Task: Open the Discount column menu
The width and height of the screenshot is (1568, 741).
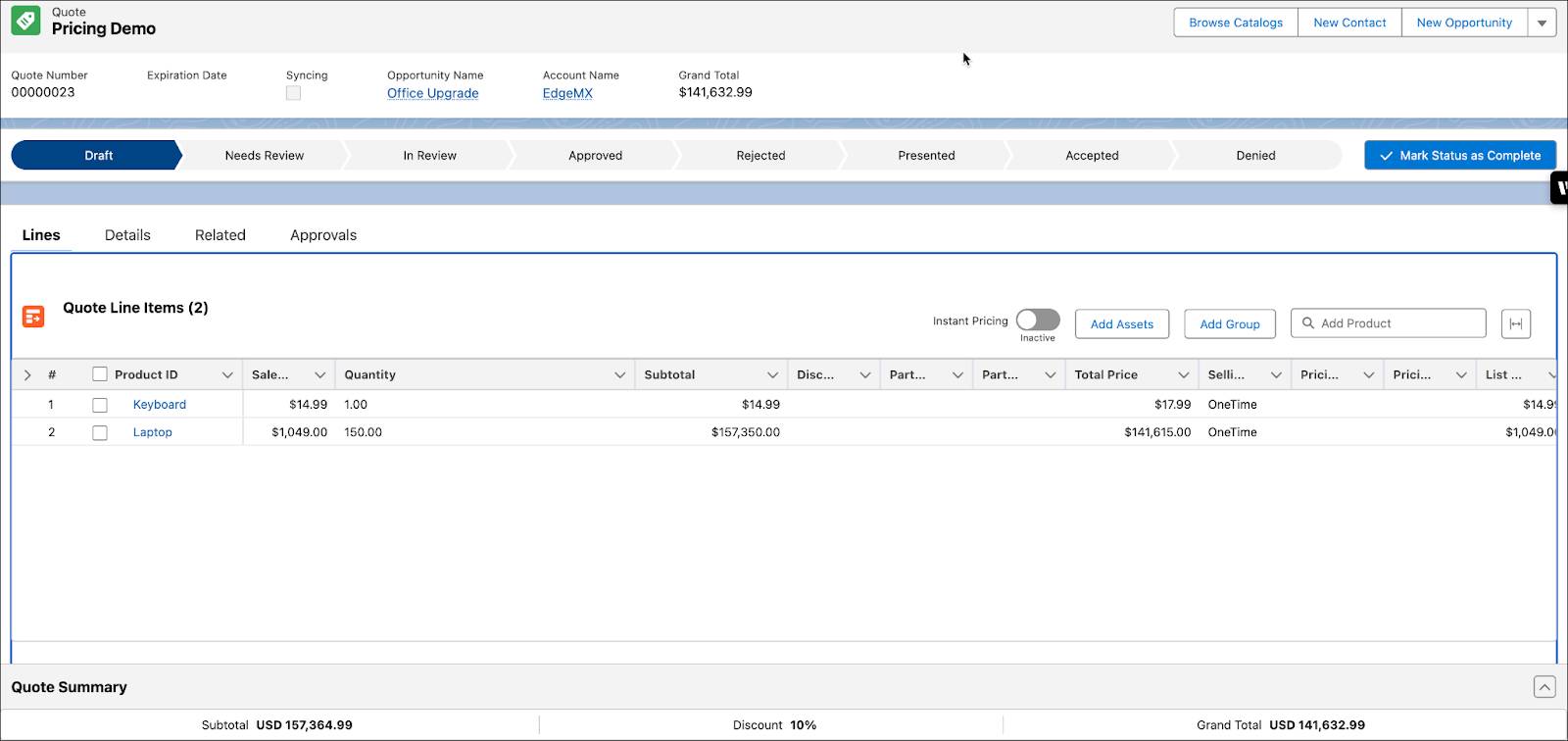Action: coord(865,374)
